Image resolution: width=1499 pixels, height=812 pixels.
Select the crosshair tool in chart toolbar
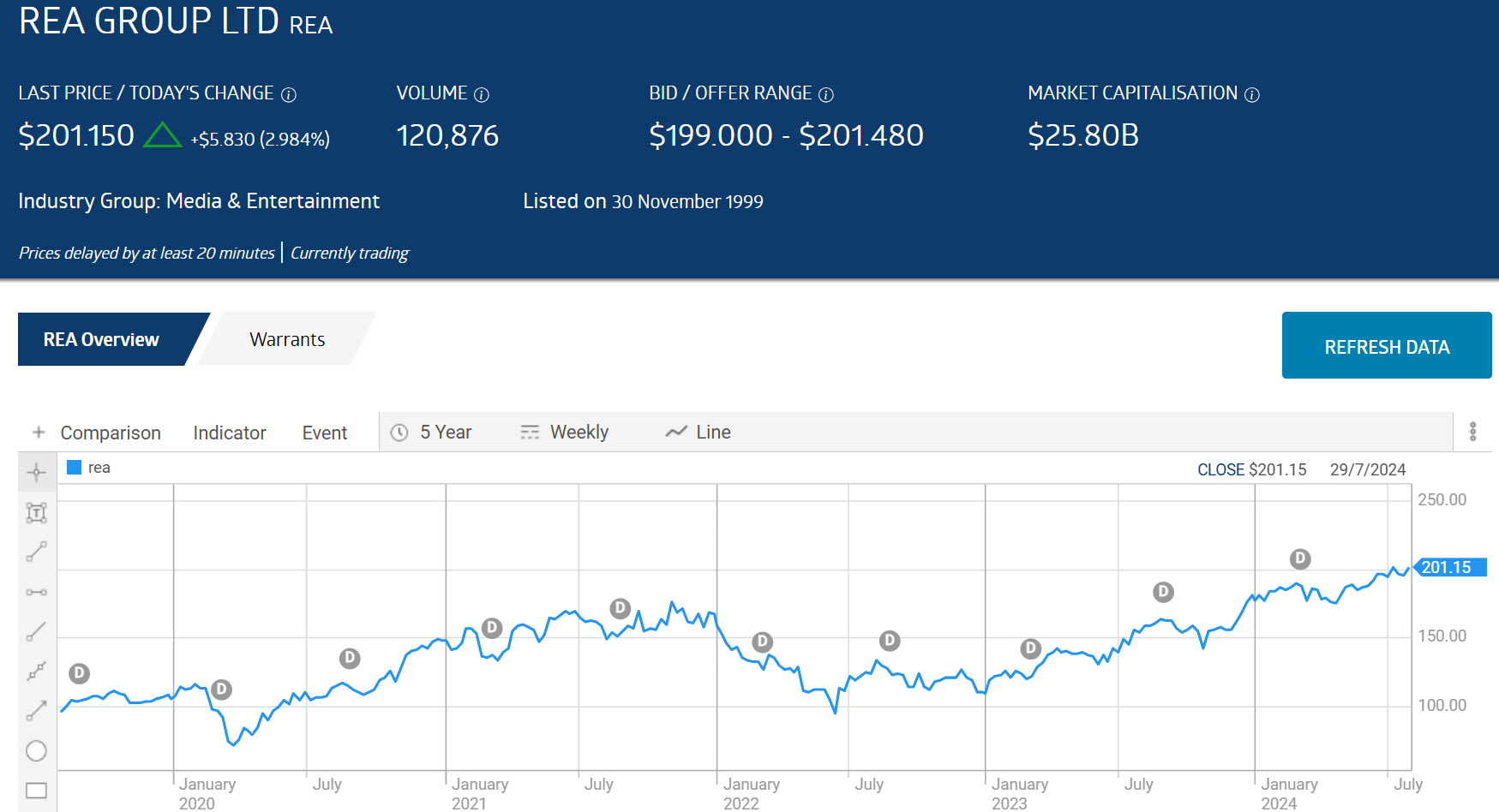coord(36,472)
